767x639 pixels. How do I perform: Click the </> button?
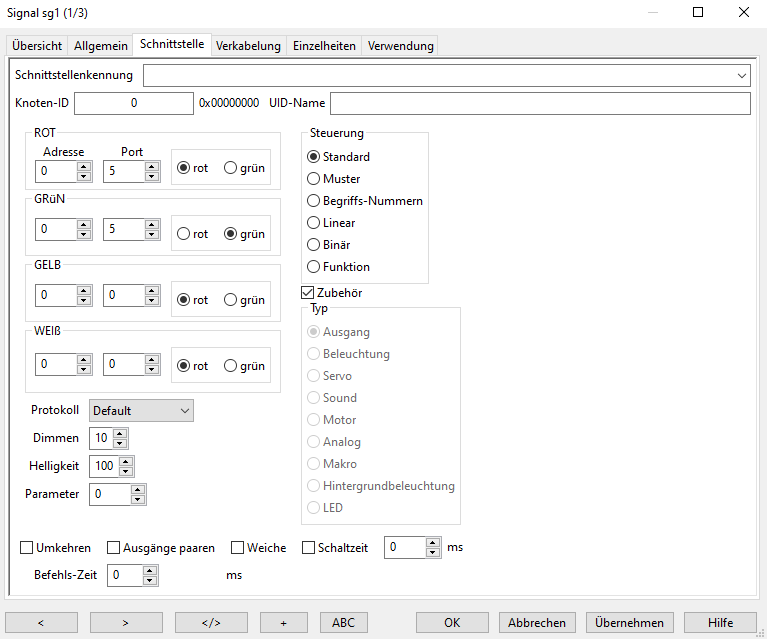[x=211, y=622]
